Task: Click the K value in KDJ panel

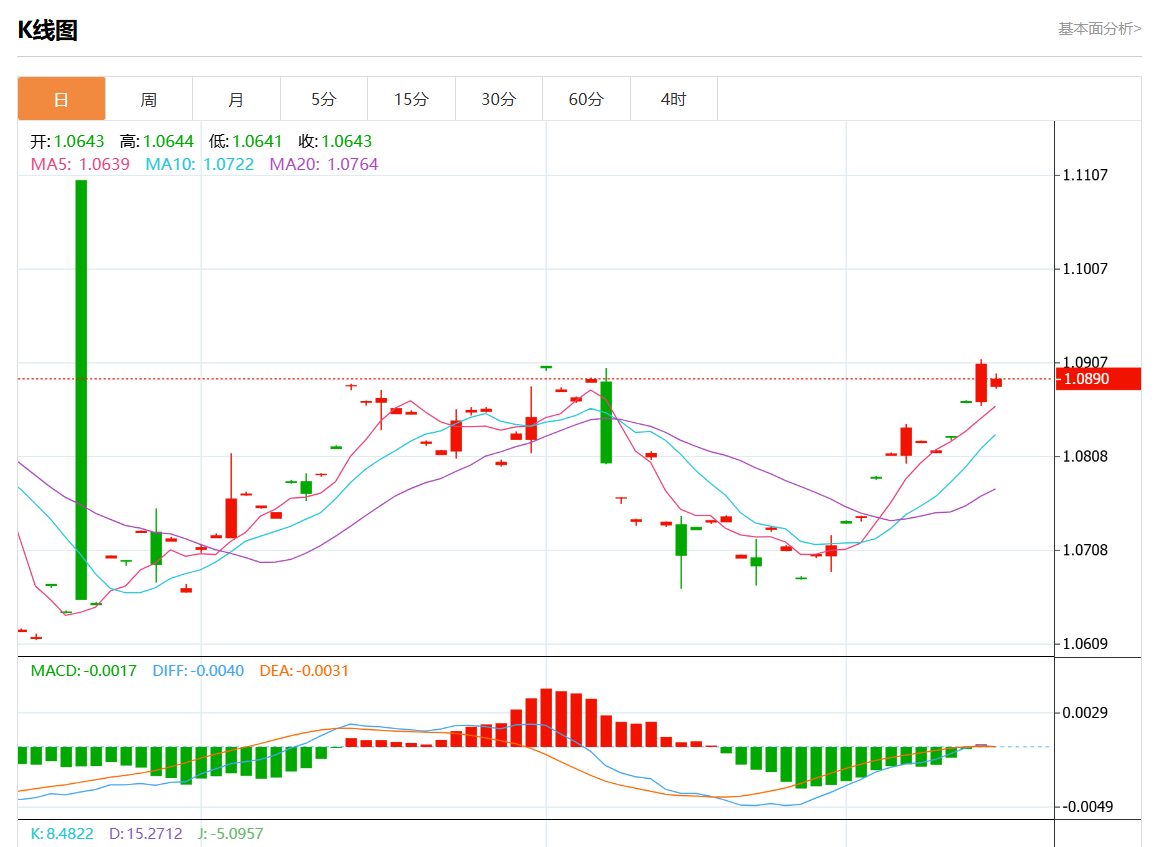Action: pos(62,833)
